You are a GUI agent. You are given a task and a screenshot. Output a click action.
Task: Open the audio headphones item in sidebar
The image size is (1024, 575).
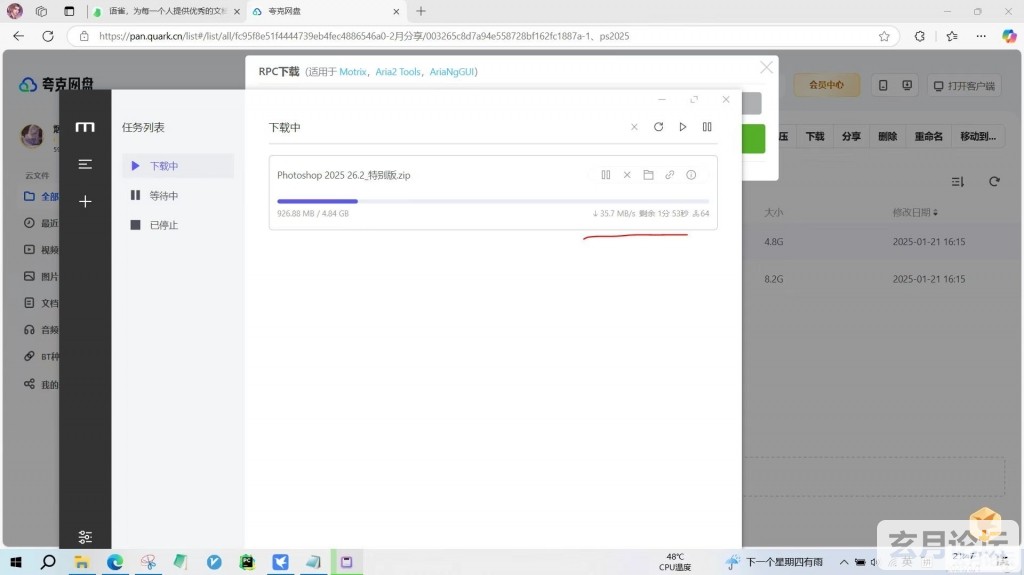coord(40,330)
